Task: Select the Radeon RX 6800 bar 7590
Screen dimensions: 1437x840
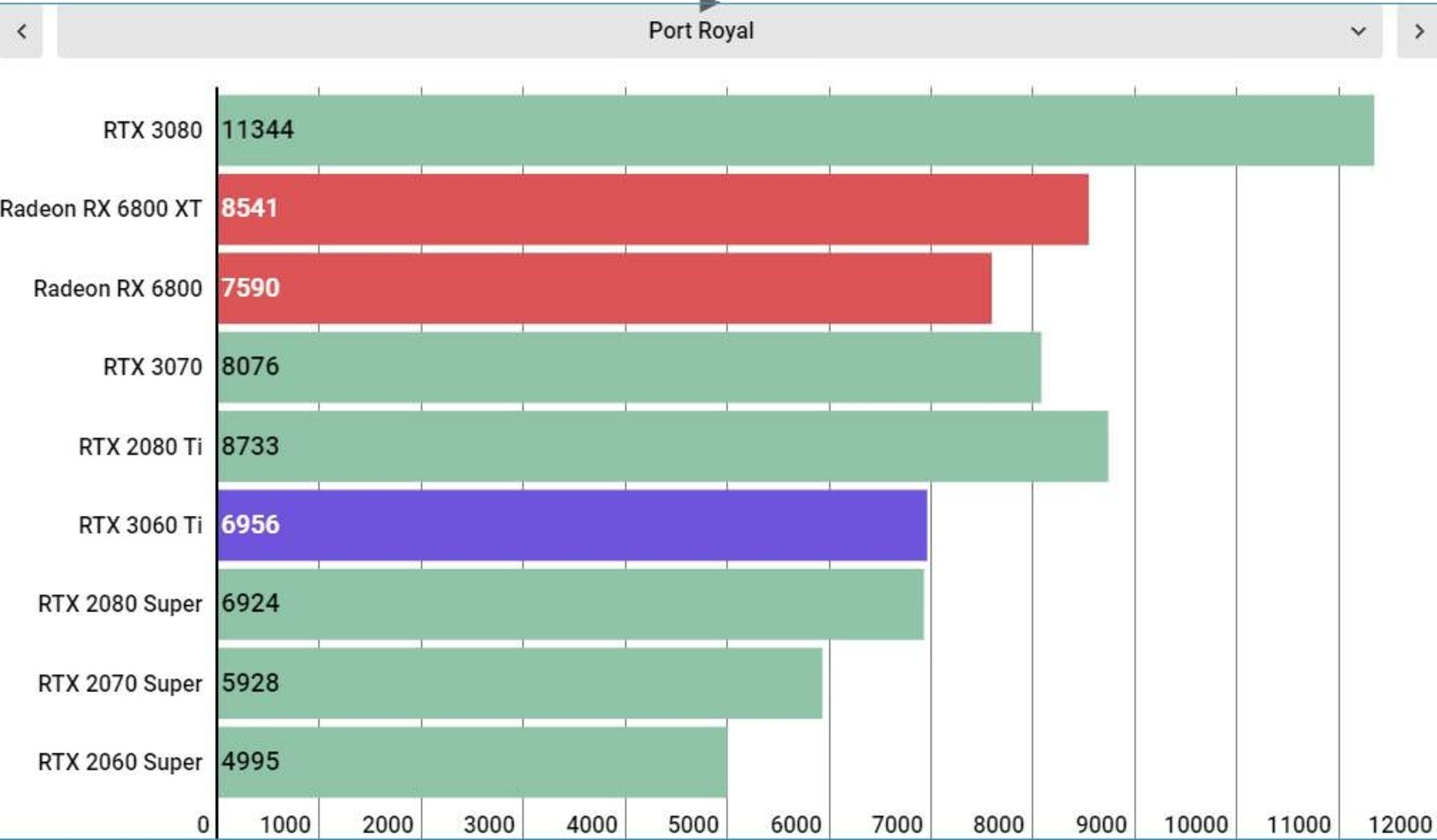Action: pyautogui.click(x=605, y=288)
